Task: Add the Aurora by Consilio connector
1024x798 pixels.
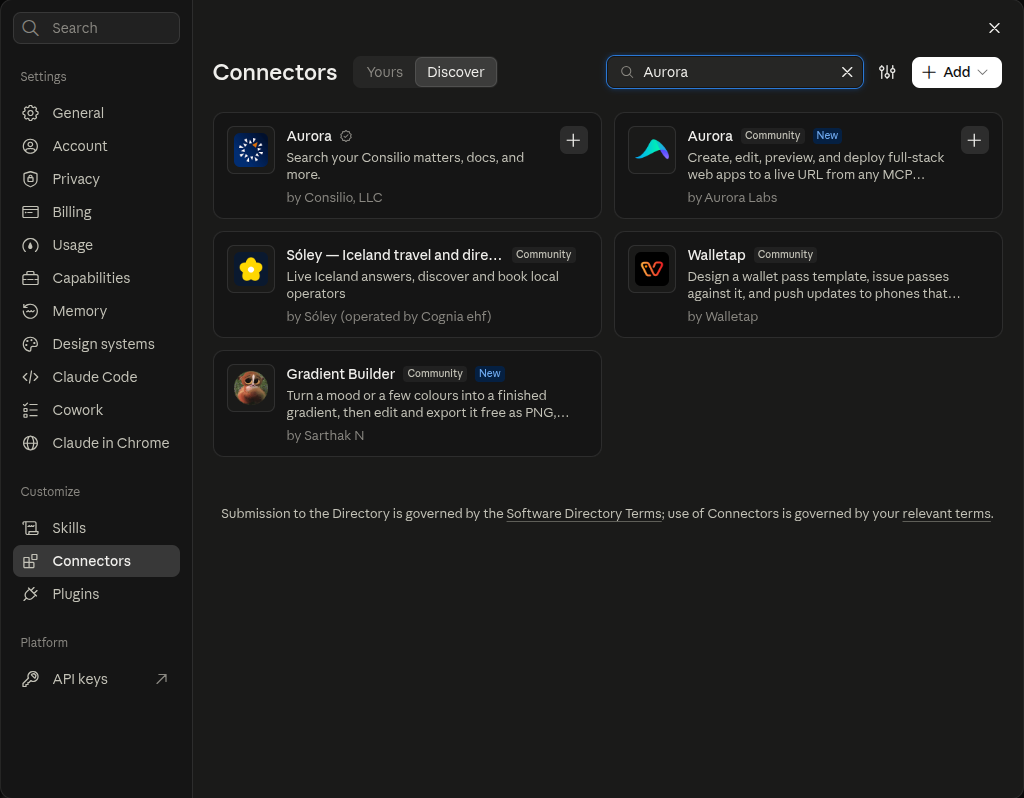Action: [x=573, y=140]
